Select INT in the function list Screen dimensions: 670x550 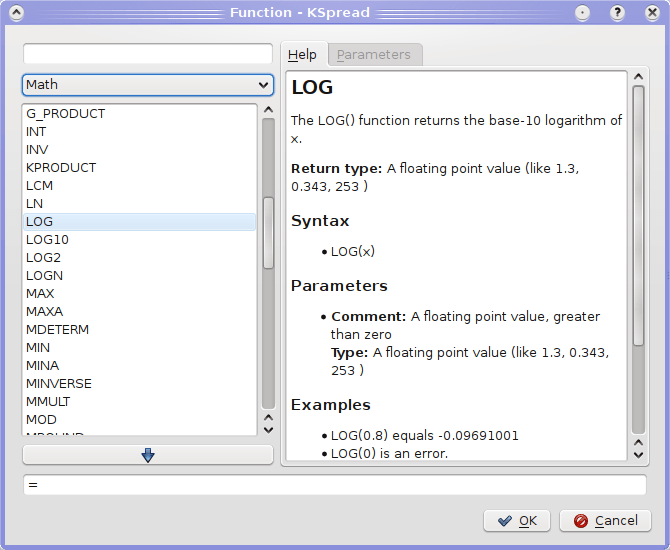pyautogui.click(x=139, y=132)
